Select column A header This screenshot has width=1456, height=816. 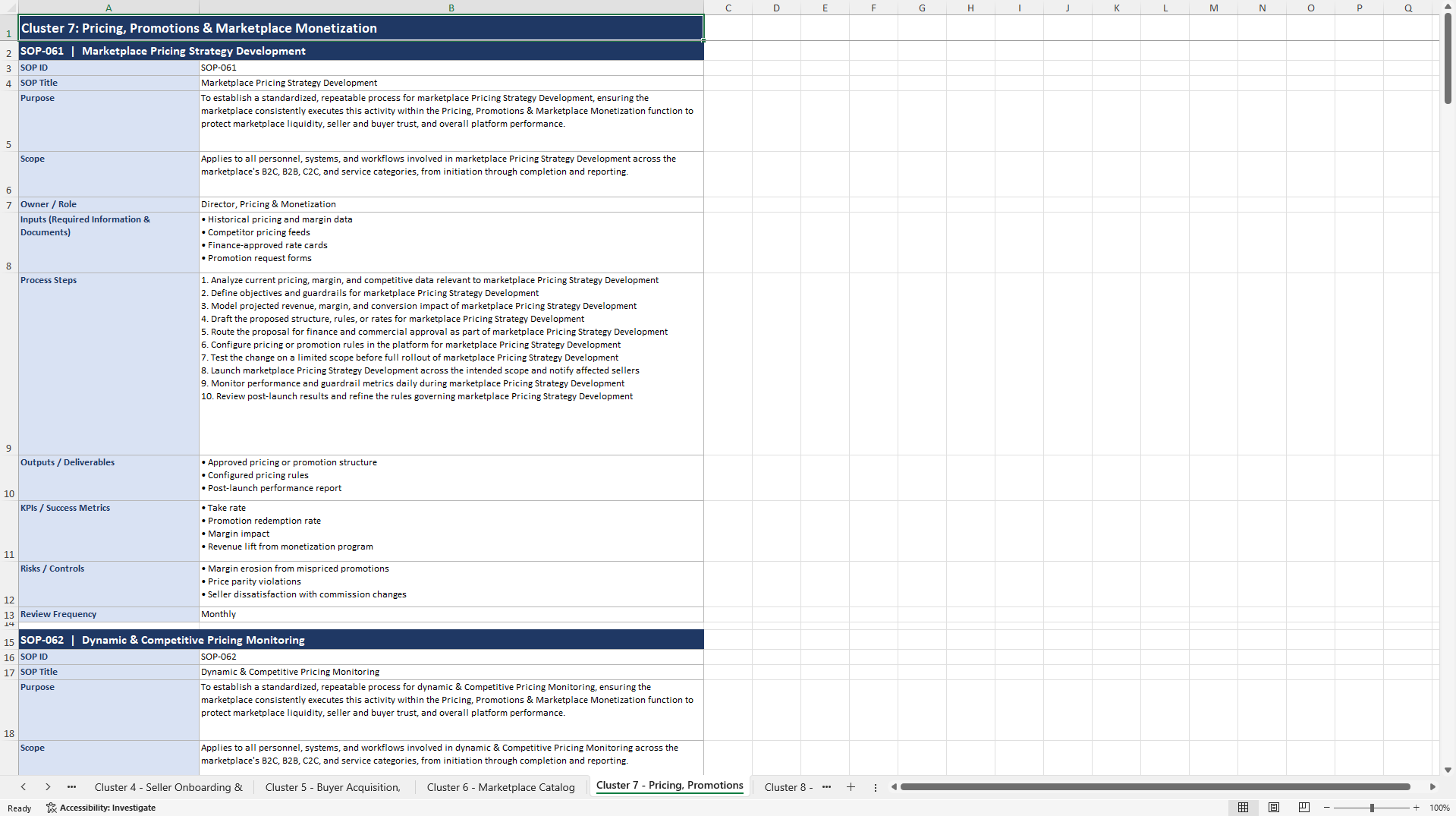(108, 8)
